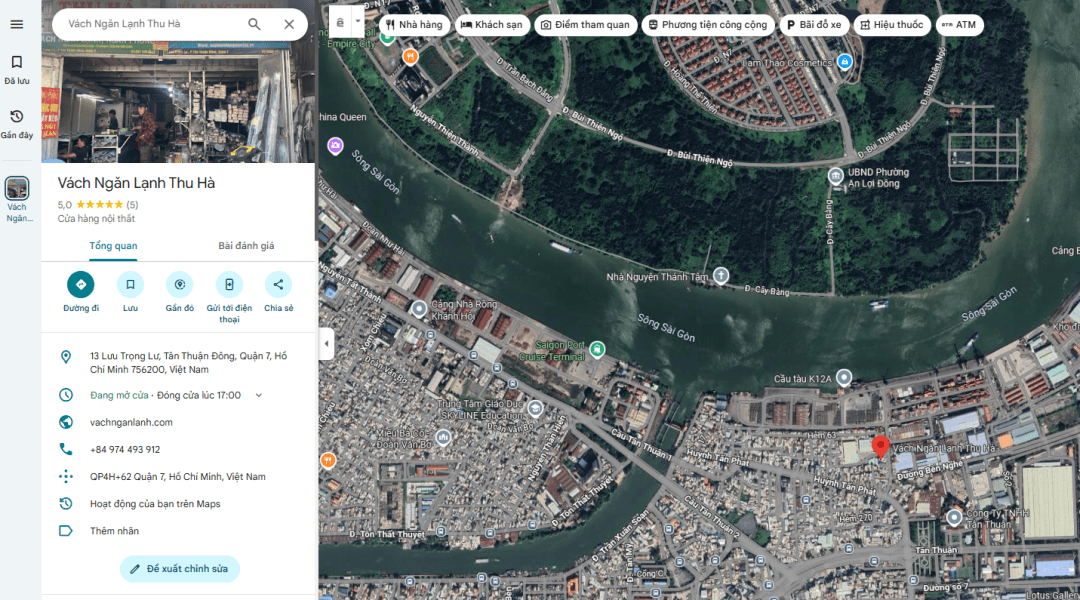This screenshot has height=600, width=1080.
Task: Select the Vách Ngăn recent place thumbnail
Action: [x=17, y=188]
